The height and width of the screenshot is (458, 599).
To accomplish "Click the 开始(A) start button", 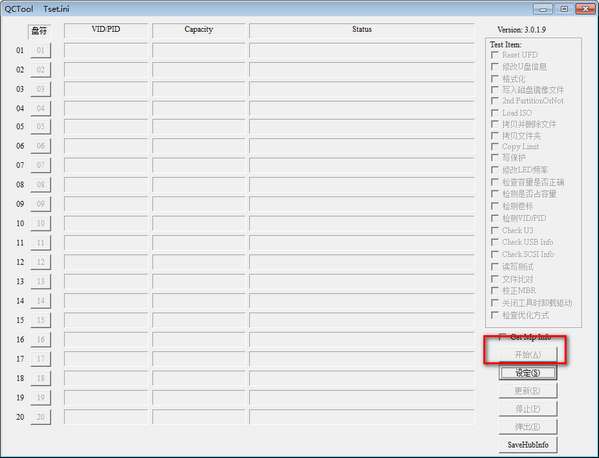I will click(528, 355).
